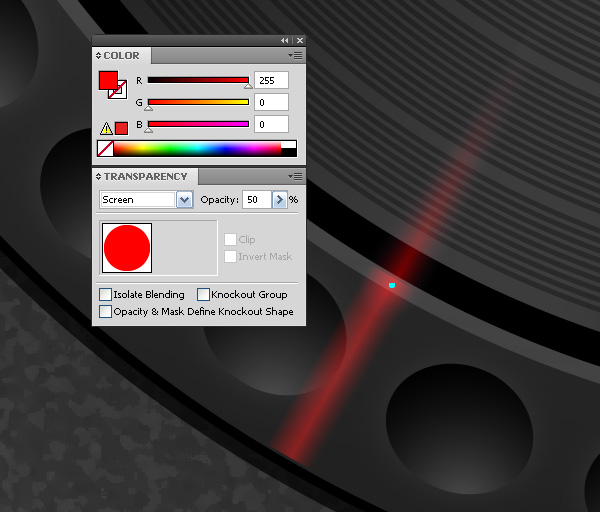The image size is (600, 512).
Task: Click the B channel slider bar
Action: pyautogui.click(x=198, y=124)
